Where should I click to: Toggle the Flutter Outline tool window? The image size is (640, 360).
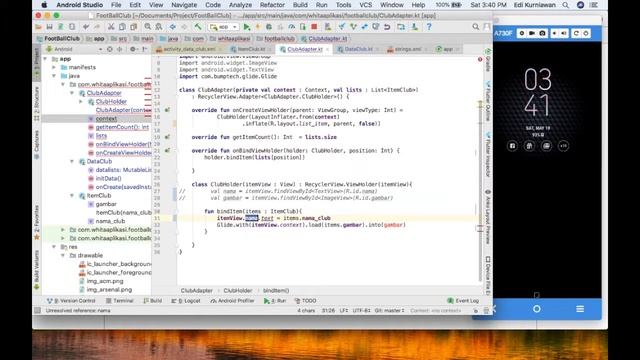point(488,101)
